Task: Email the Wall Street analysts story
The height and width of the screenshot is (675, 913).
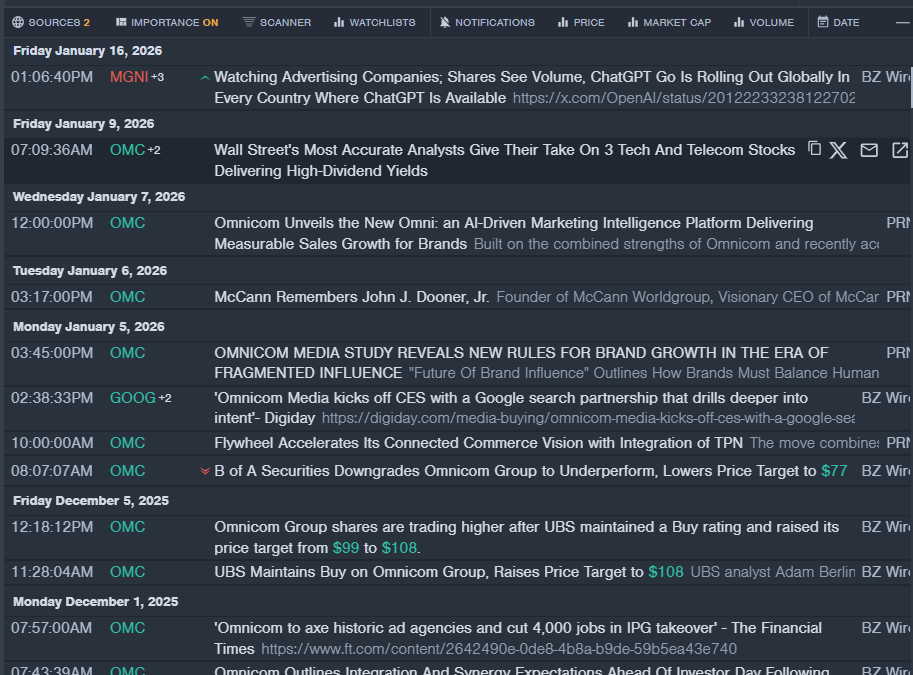Action: point(869,150)
